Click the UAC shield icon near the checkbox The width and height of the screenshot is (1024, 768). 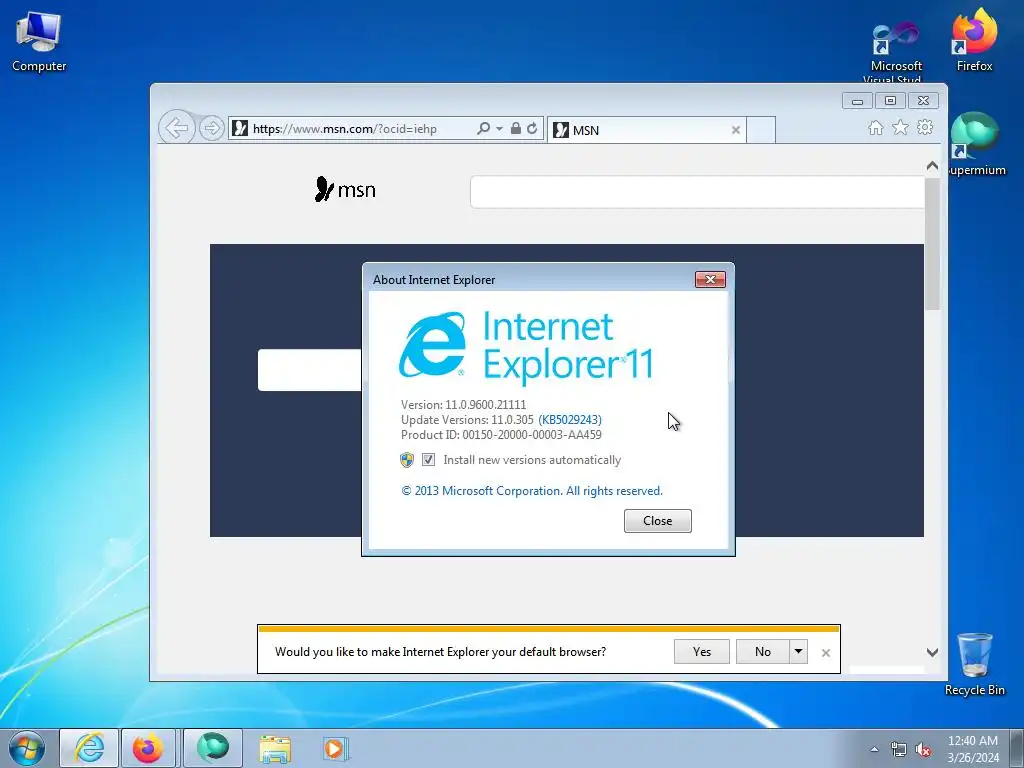[x=407, y=460]
